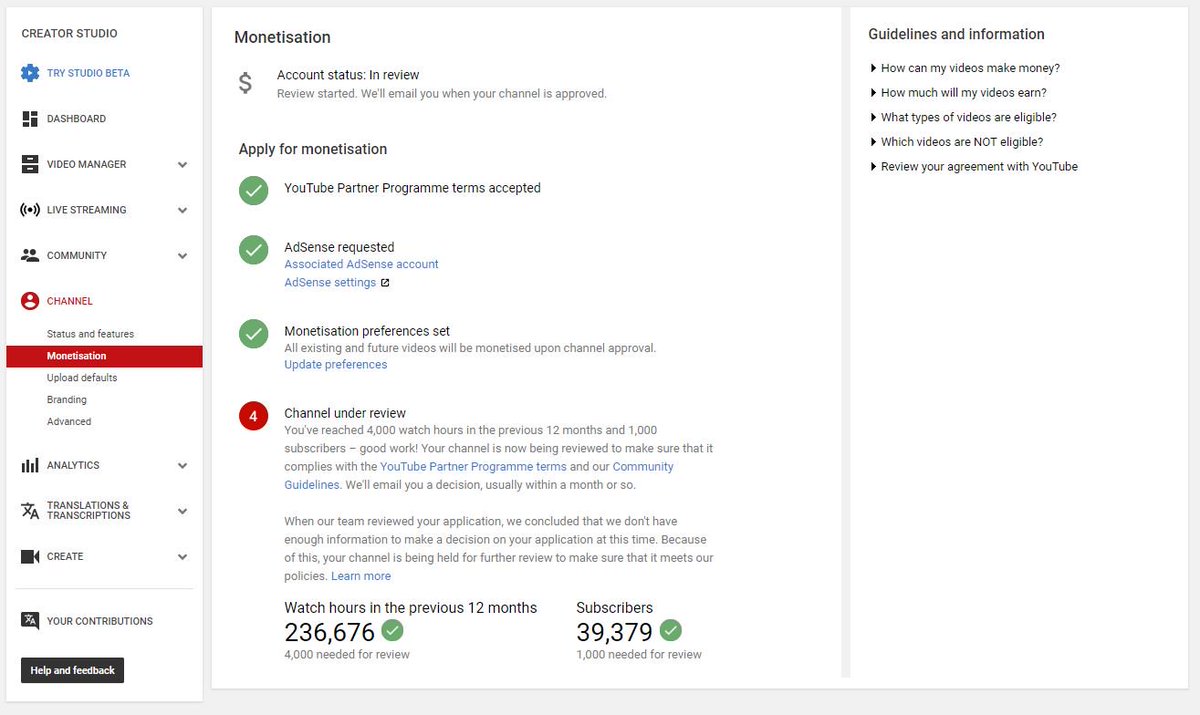Click the 'Guidelines and information' heading
This screenshot has width=1200, height=715.
[x=956, y=34]
